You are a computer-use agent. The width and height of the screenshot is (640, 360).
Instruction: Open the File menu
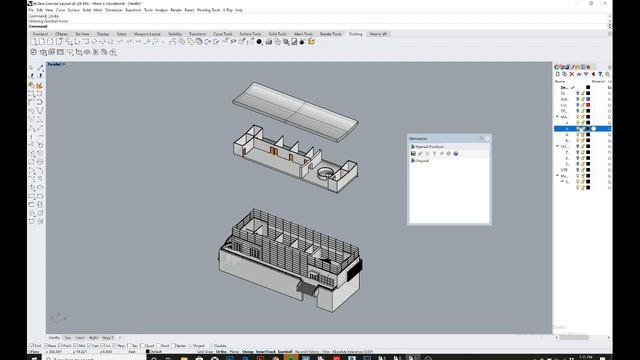pyautogui.click(x=31, y=10)
